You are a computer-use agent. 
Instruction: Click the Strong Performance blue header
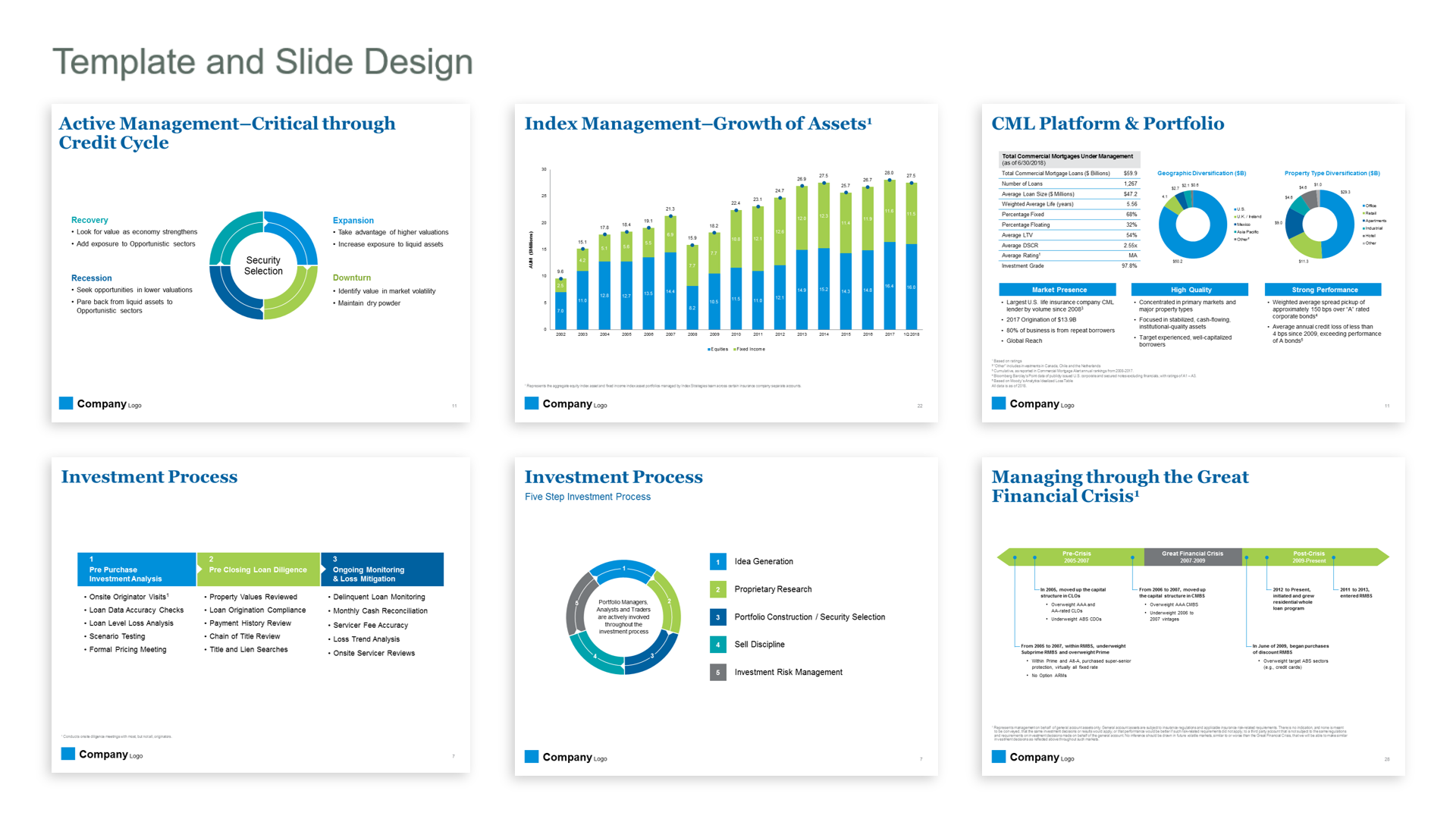coord(1323,290)
